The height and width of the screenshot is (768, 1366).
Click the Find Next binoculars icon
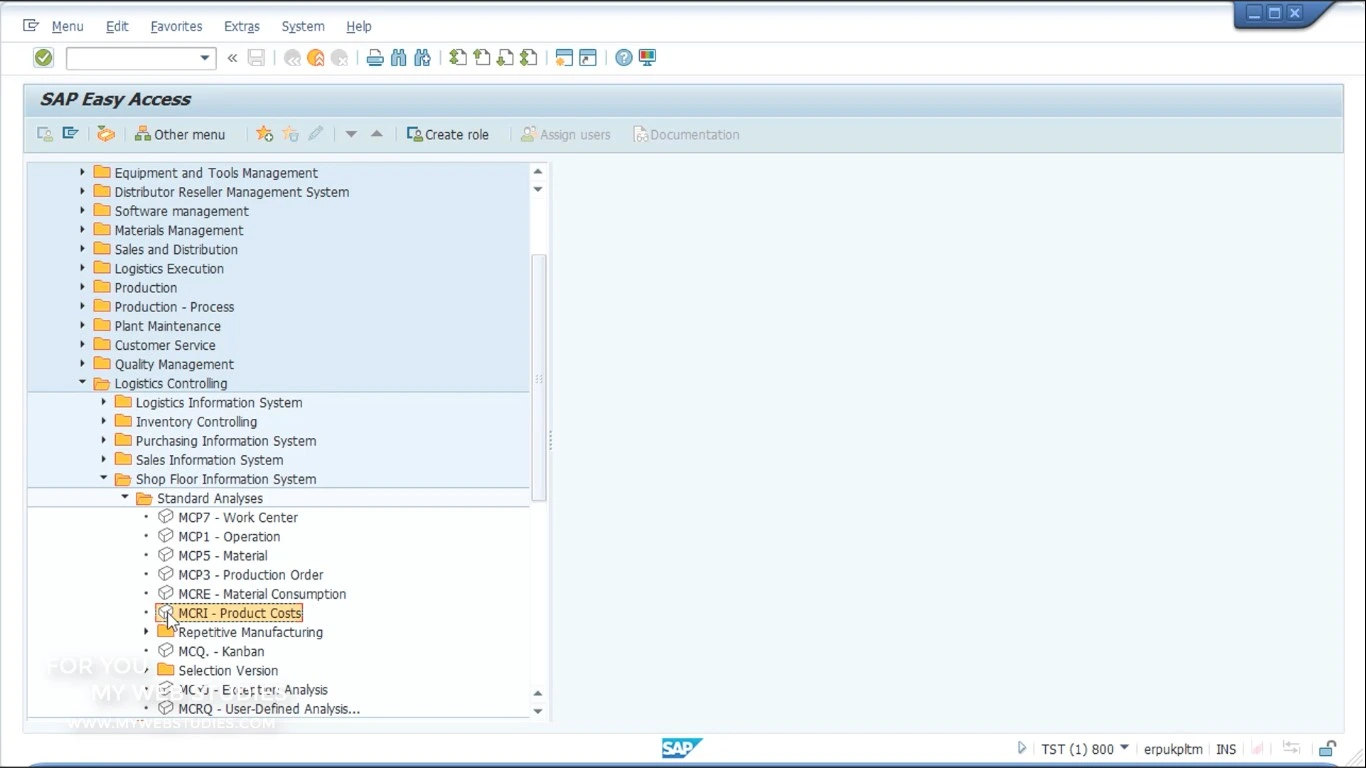pyautogui.click(x=423, y=58)
